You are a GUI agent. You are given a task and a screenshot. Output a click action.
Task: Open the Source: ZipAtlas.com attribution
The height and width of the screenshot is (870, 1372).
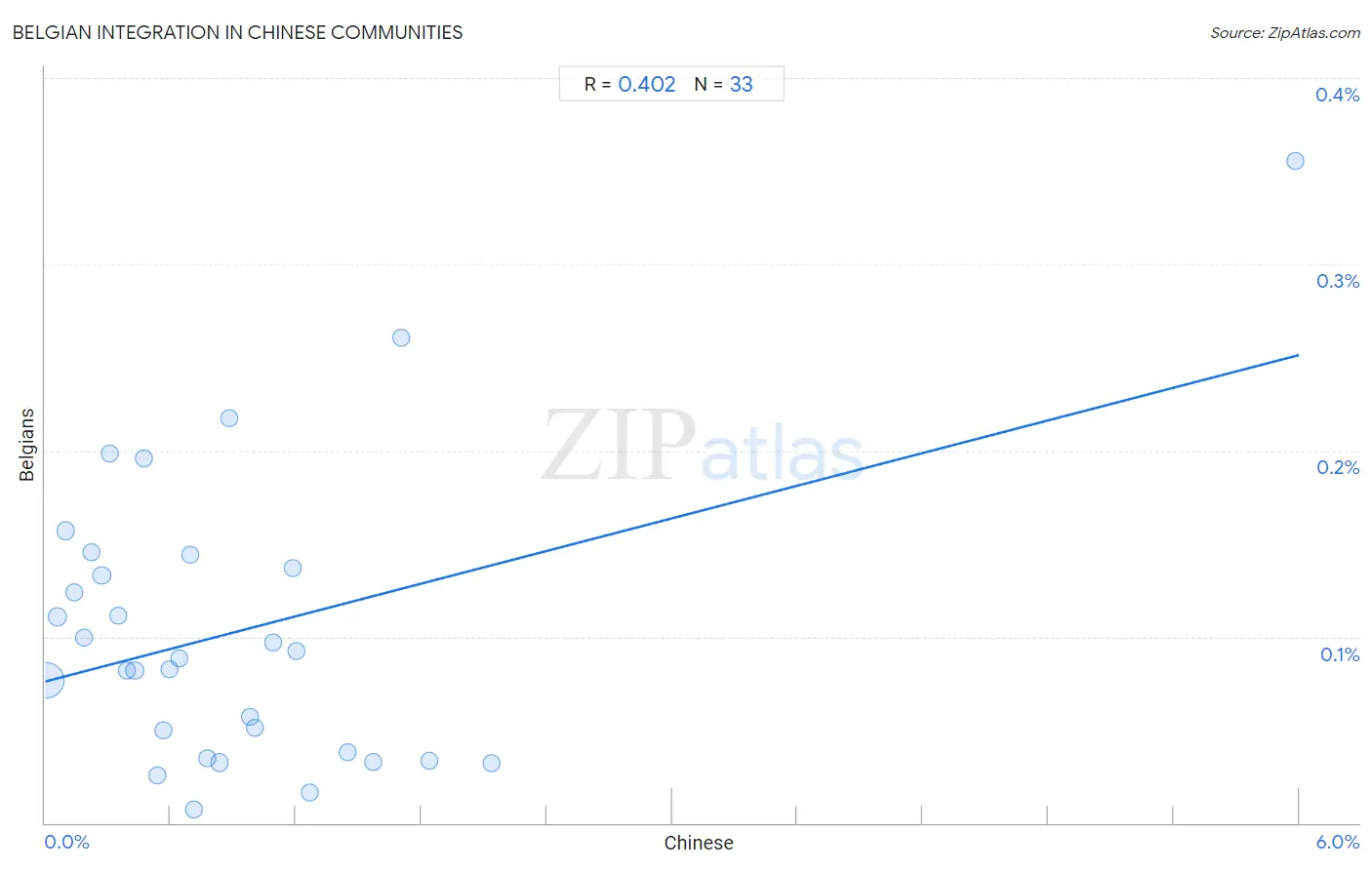(1285, 32)
